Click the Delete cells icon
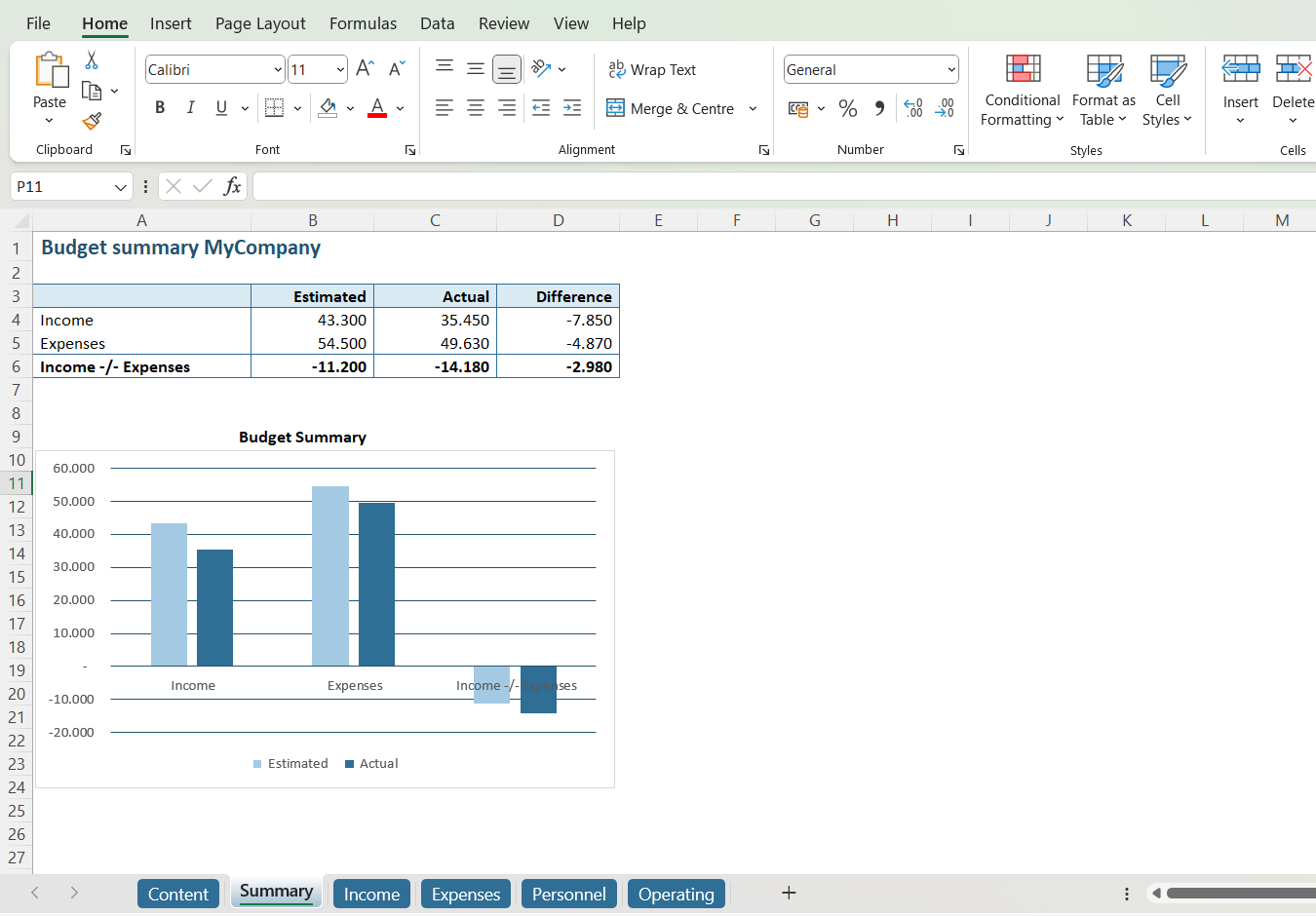The height and width of the screenshot is (916, 1316). click(x=1294, y=69)
